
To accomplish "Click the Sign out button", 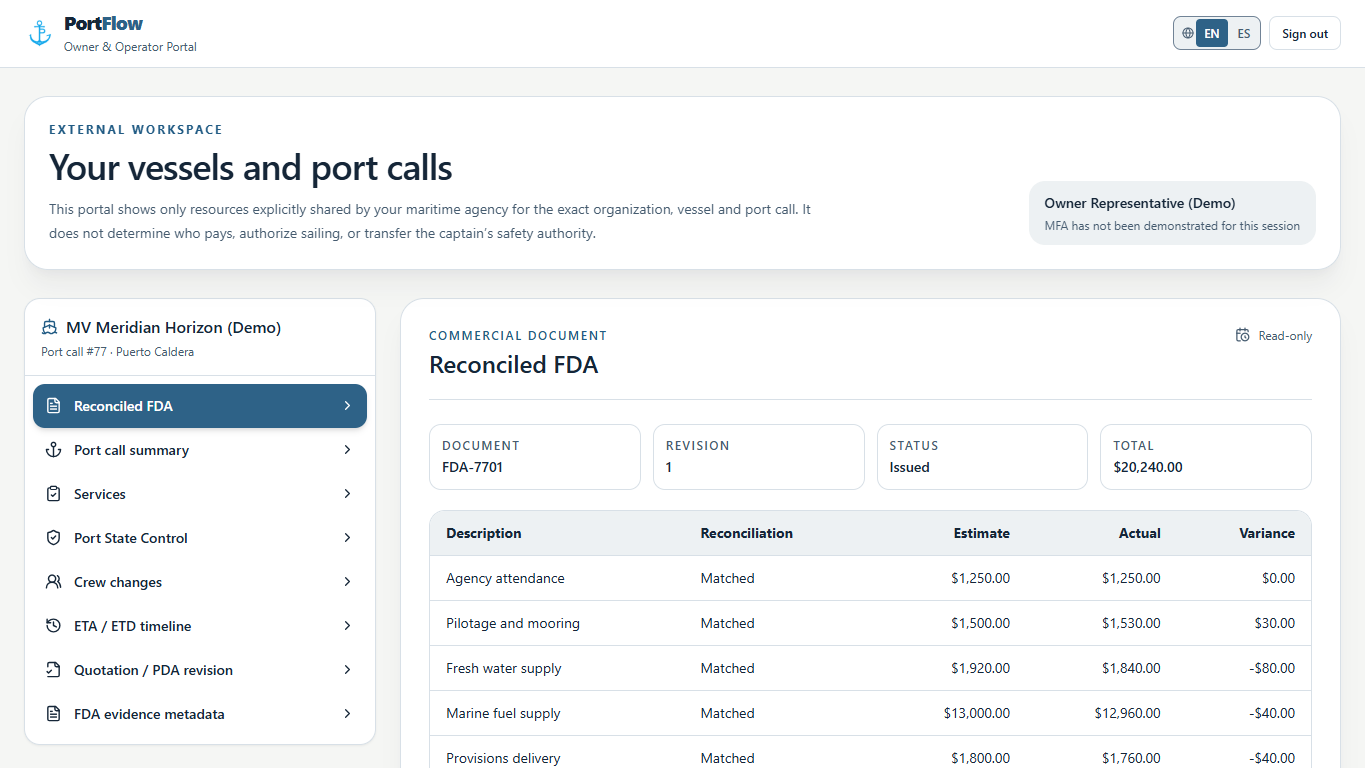I will (1305, 33).
